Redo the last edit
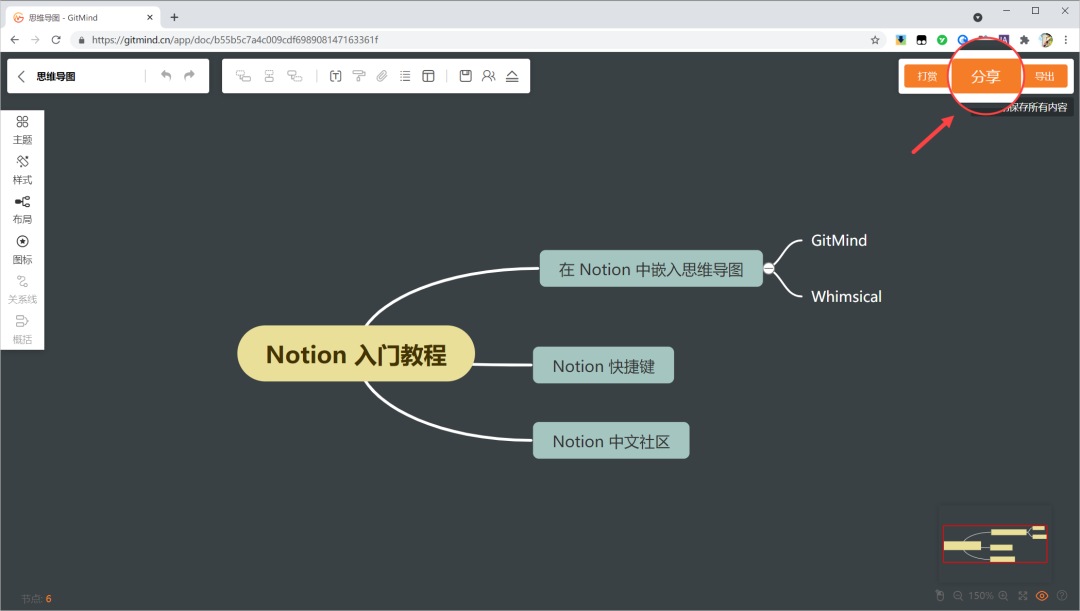 [189, 76]
